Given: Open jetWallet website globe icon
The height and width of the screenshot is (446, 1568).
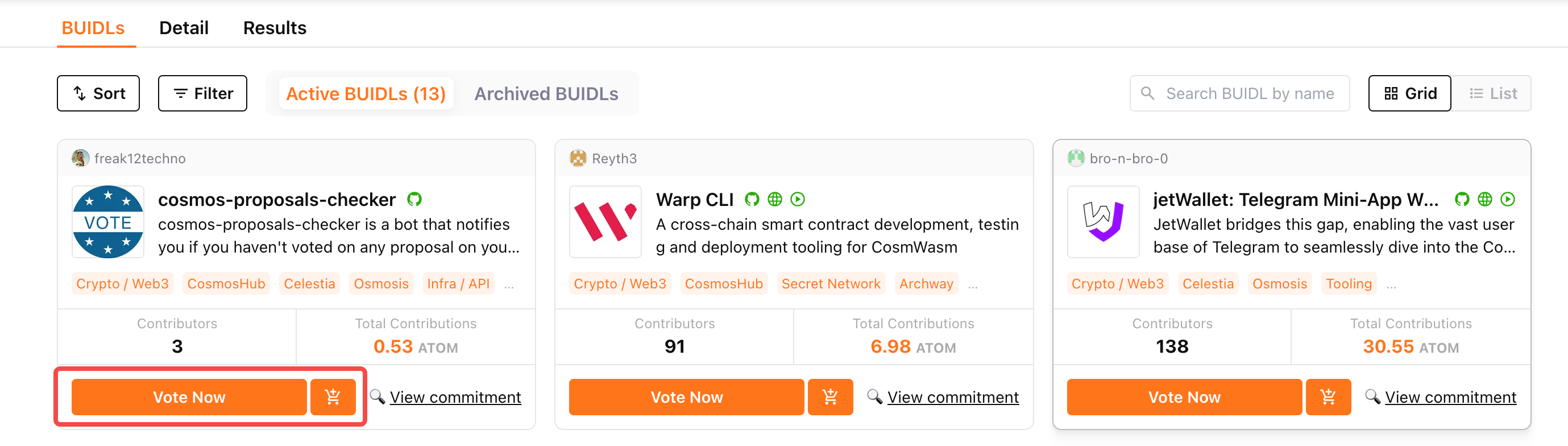Looking at the screenshot, I should point(1484,199).
